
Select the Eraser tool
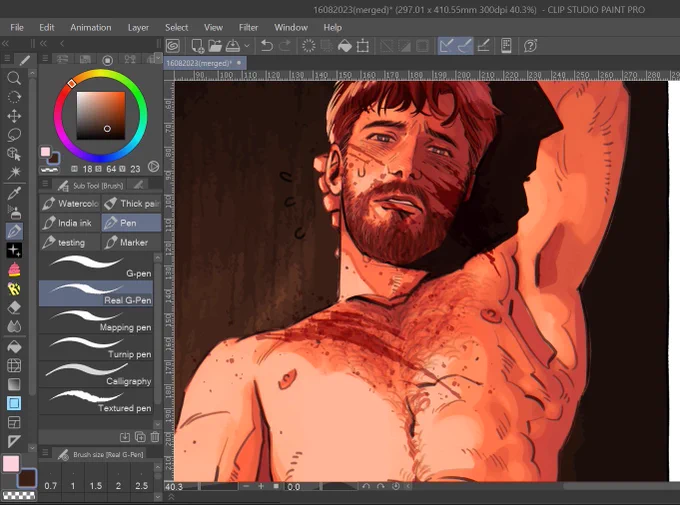point(14,308)
